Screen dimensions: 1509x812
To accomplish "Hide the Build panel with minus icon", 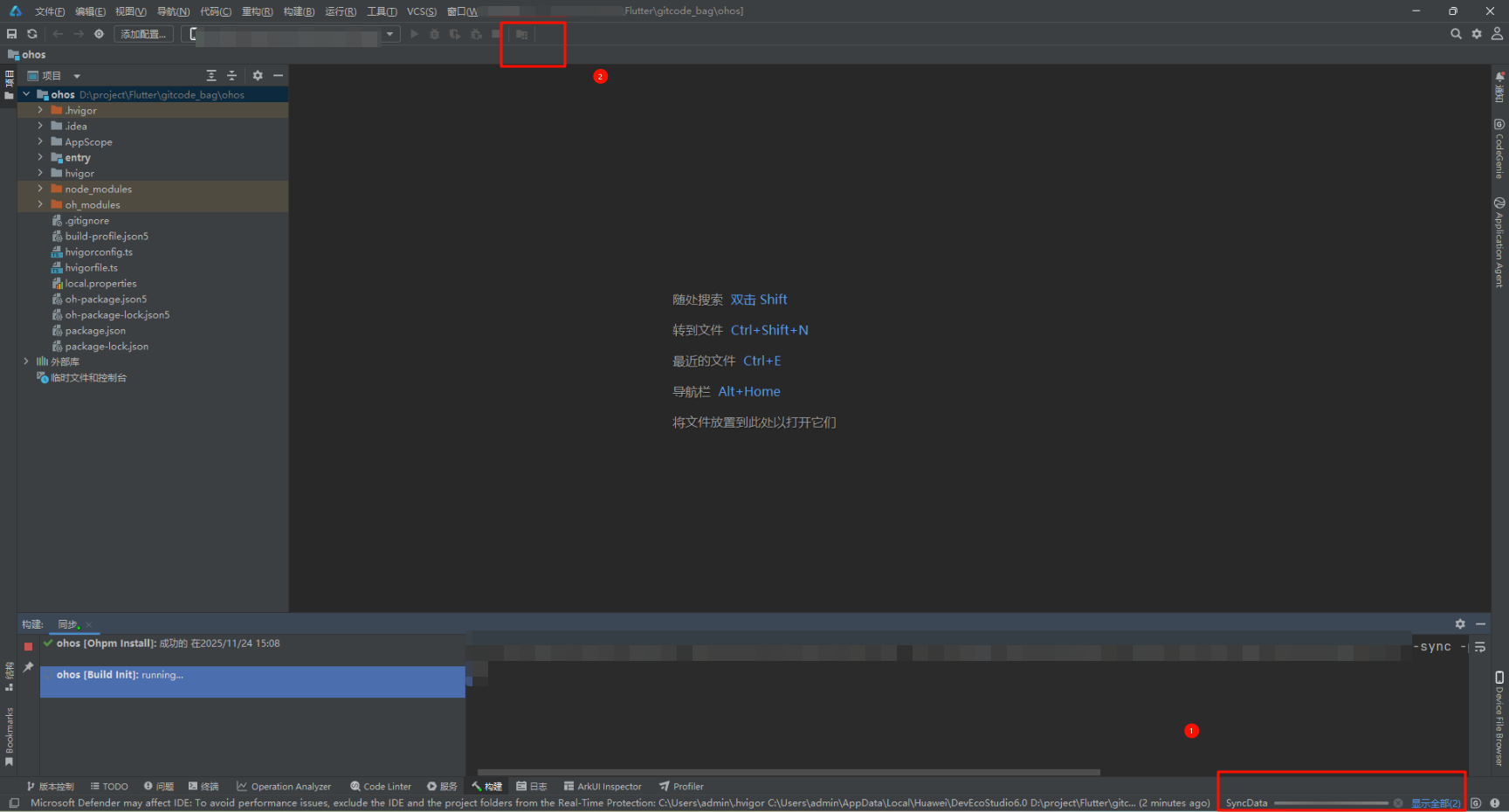I will pyautogui.click(x=1480, y=624).
